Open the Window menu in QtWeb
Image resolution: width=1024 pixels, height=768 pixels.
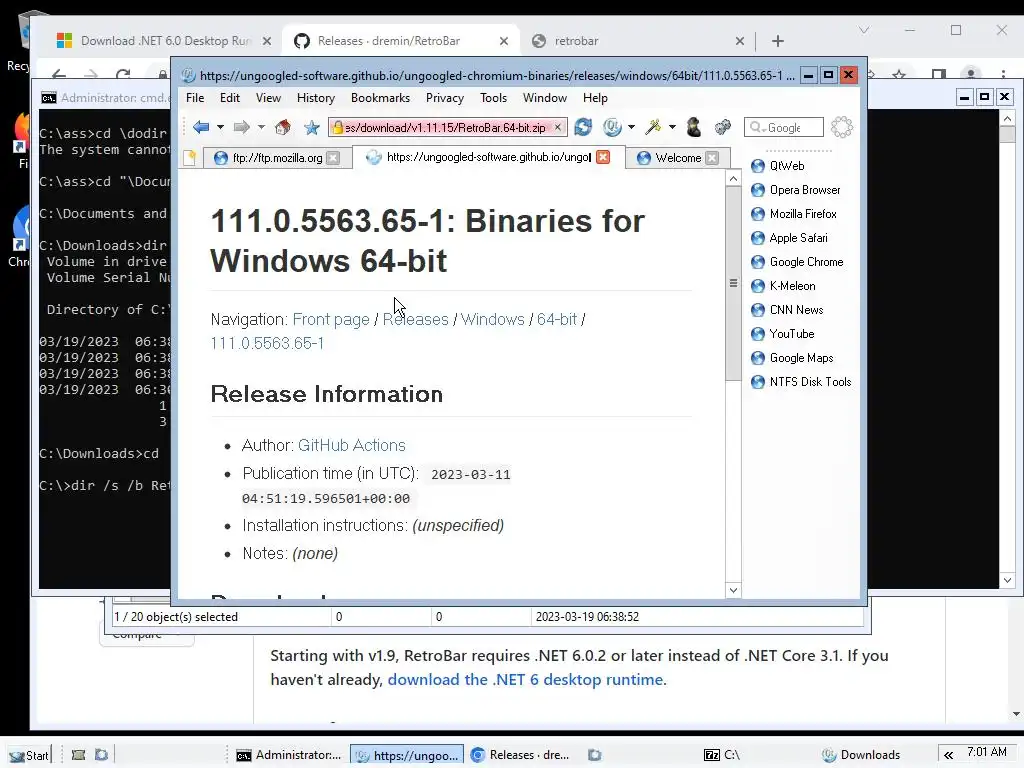point(545,98)
